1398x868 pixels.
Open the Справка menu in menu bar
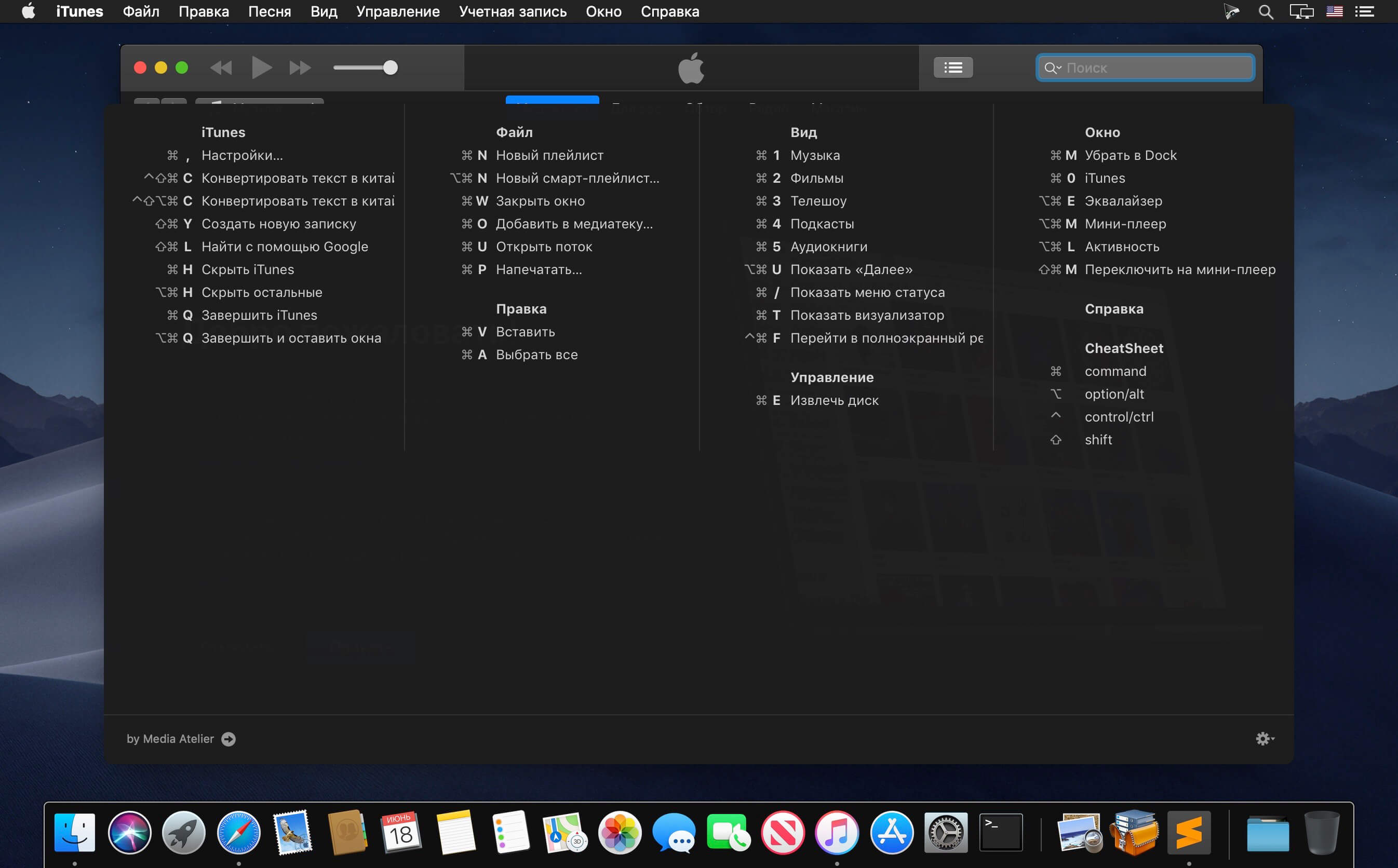click(670, 11)
